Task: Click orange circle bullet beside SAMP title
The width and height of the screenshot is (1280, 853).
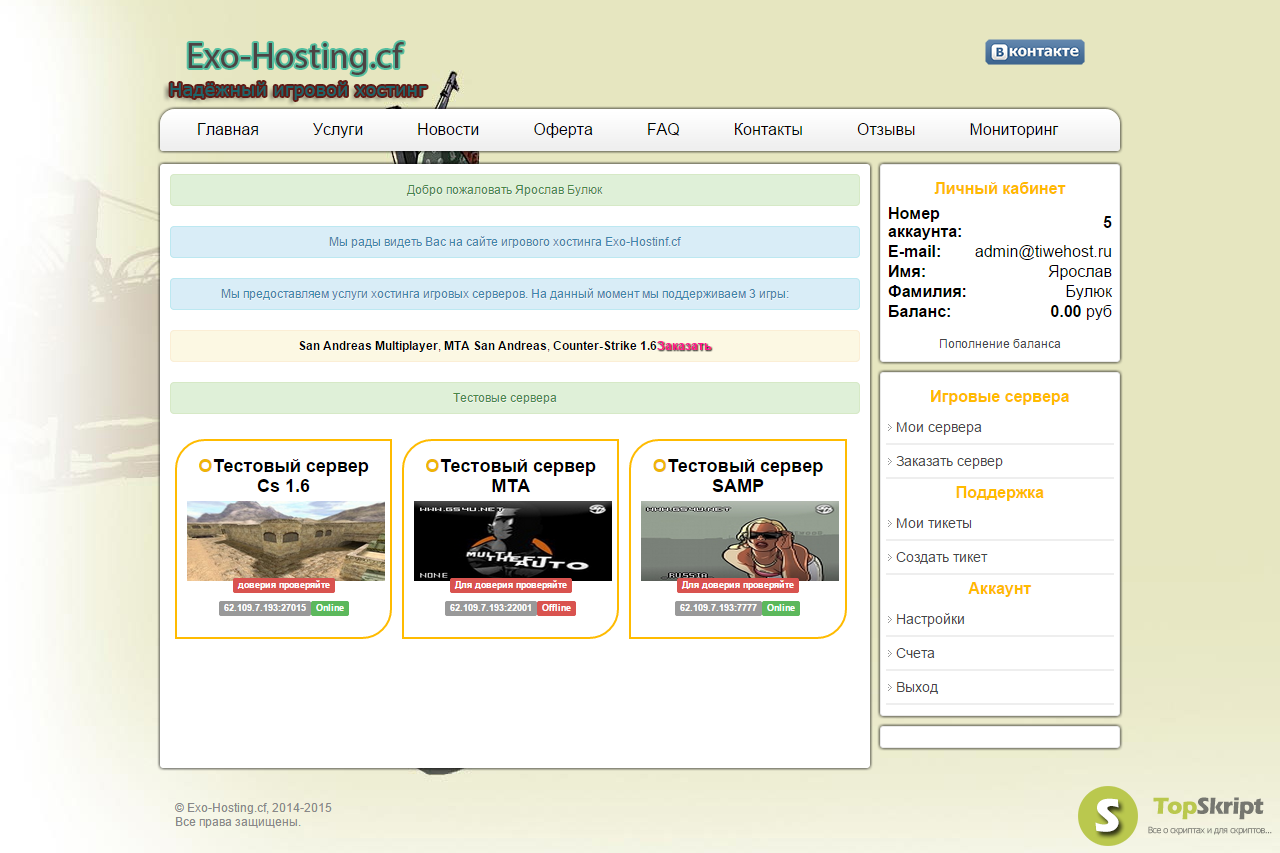Action: [659, 466]
